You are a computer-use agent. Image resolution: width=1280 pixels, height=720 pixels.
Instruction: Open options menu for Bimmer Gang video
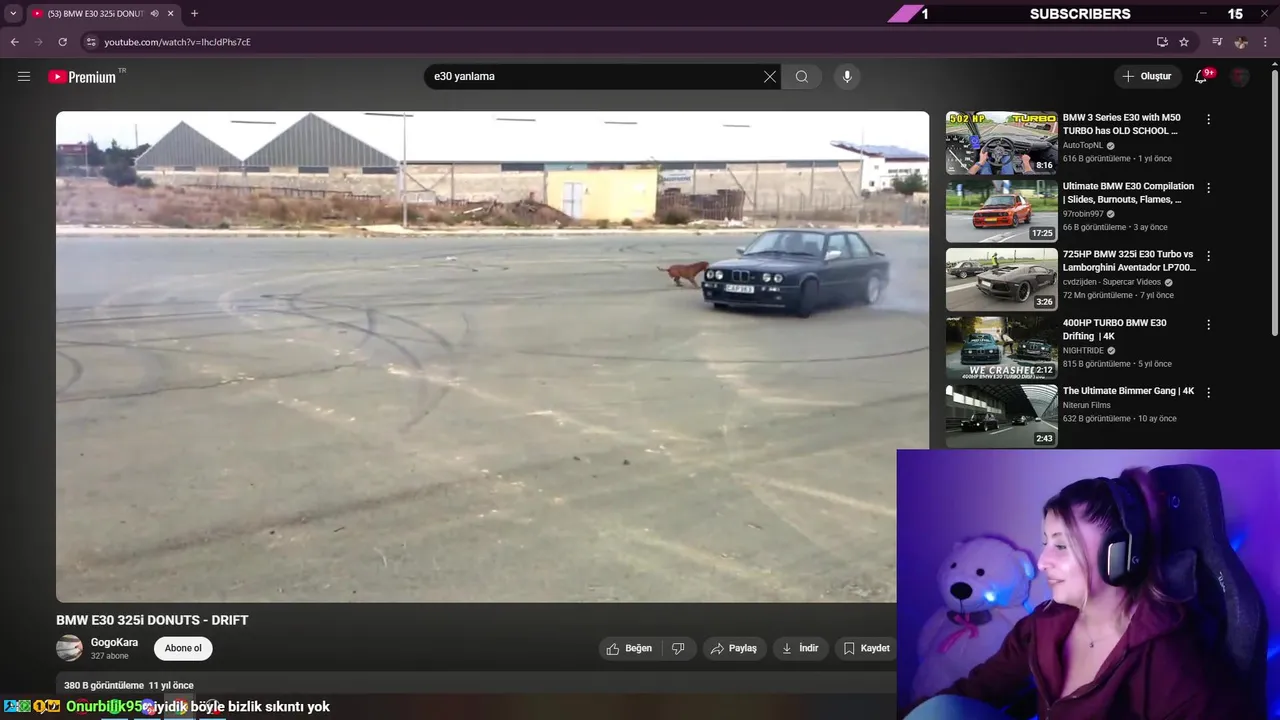click(x=1208, y=392)
